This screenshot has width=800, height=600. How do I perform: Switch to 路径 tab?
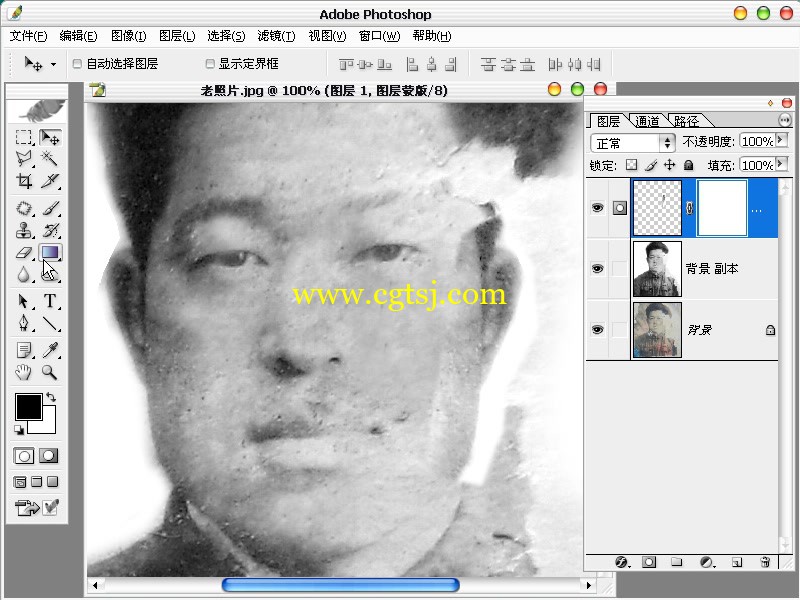pyautogui.click(x=686, y=121)
